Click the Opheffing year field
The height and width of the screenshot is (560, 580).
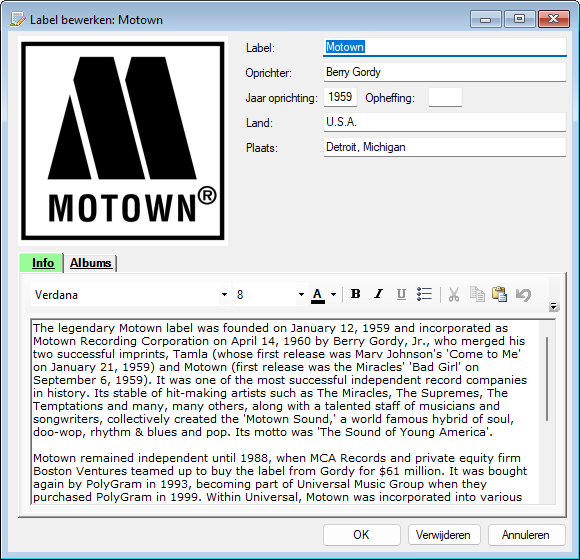[x=445, y=97]
